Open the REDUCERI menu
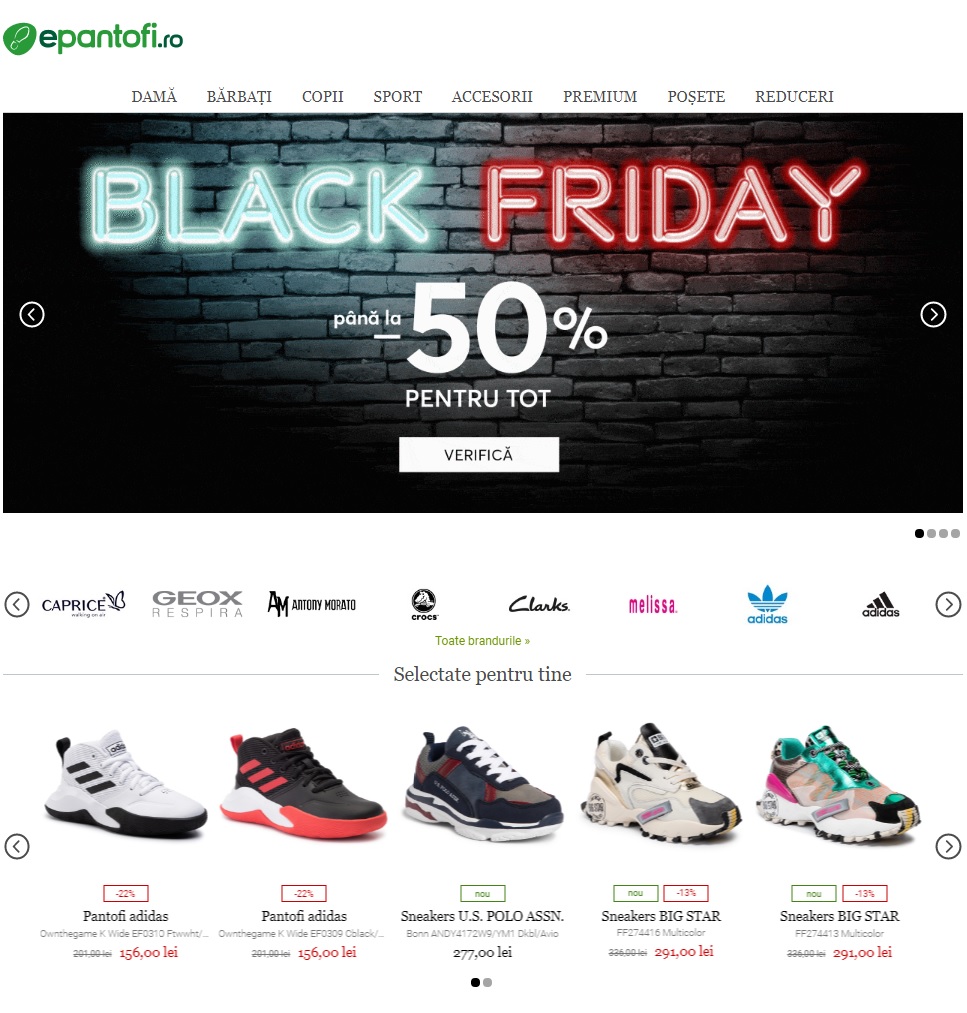Viewport: 967px width, 1013px height. (794, 97)
